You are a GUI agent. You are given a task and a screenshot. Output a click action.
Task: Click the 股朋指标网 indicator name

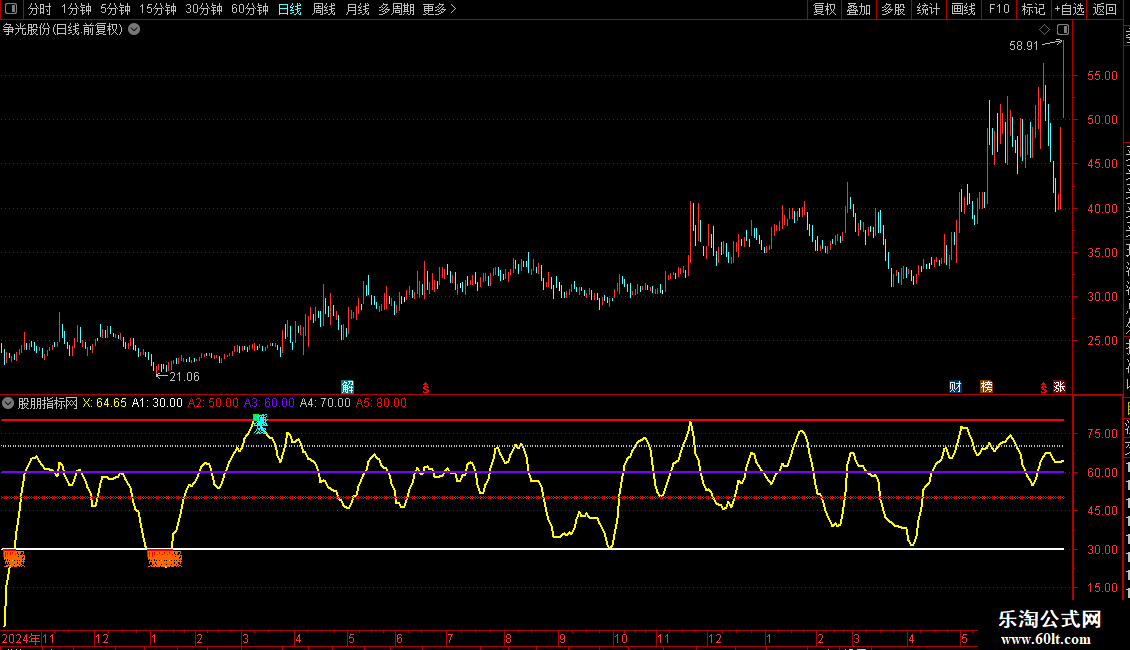coord(48,403)
